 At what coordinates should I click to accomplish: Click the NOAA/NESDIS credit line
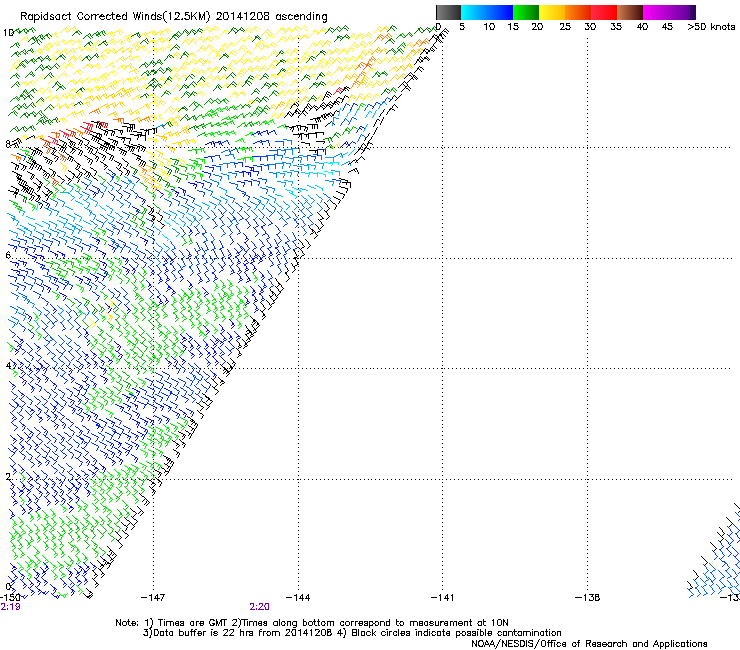coord(589,644)
